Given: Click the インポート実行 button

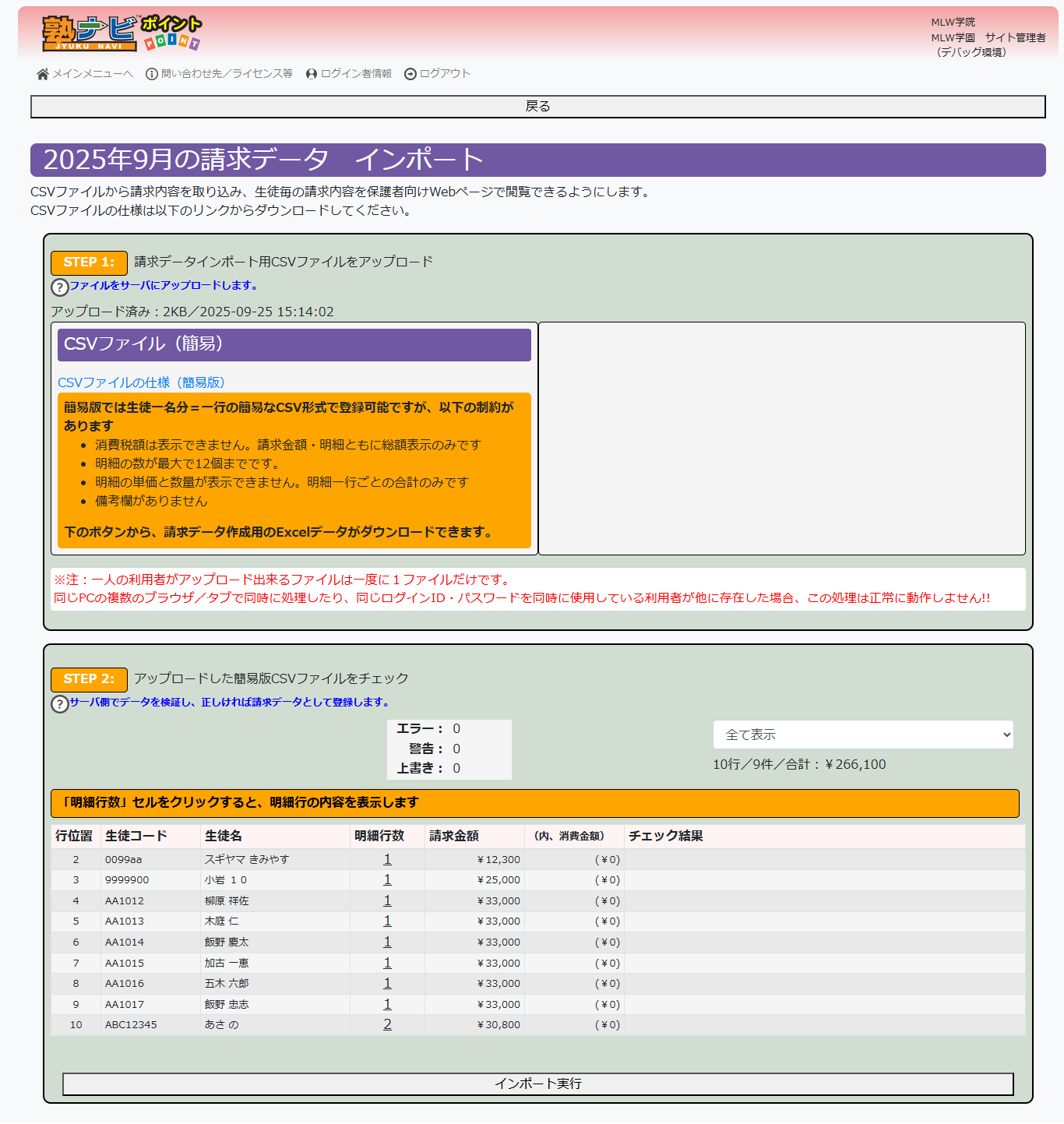Looking at the screenshot, I should pyautogui.click(x=538, y=1083).
